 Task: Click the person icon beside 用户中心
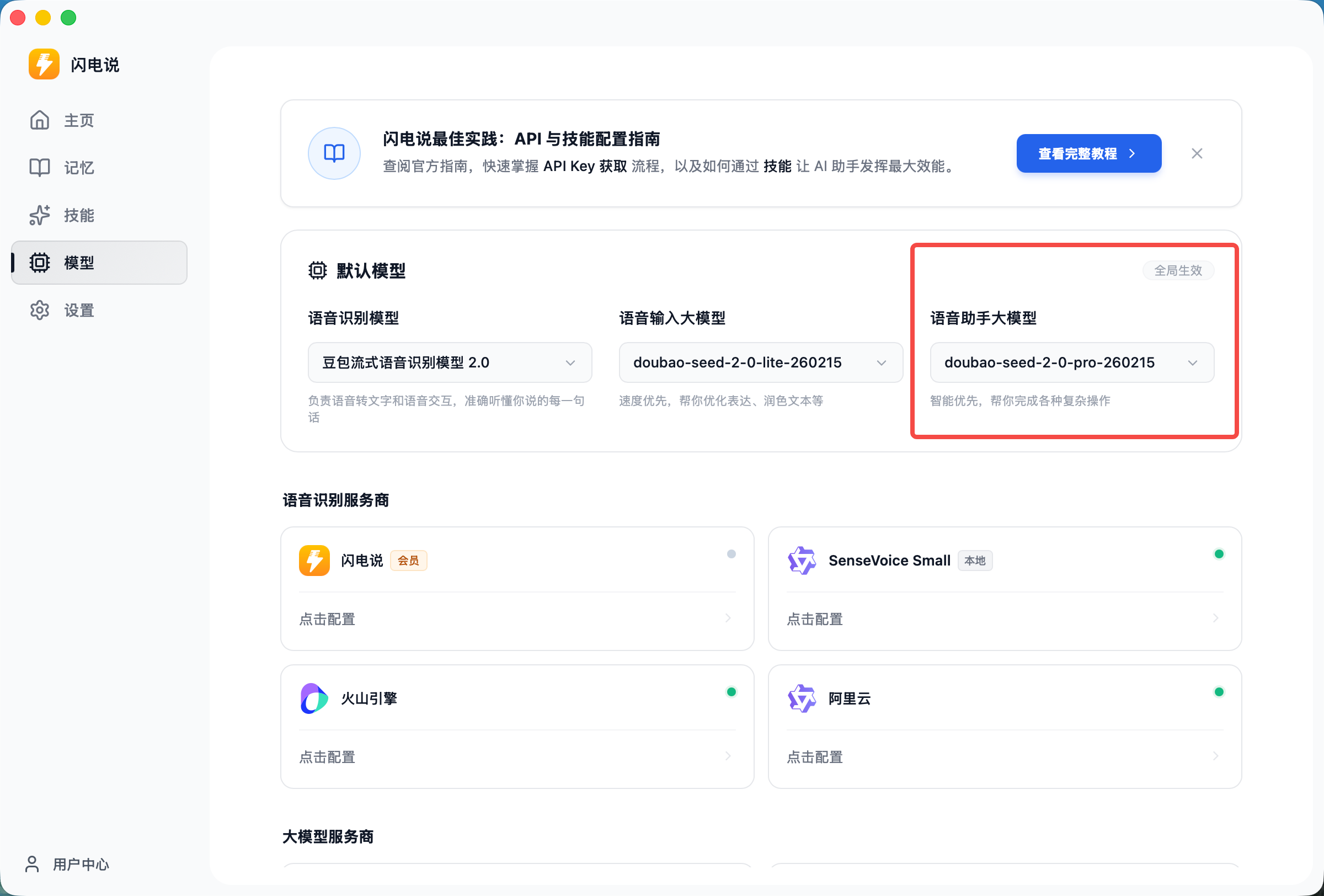tap(33, 864)
